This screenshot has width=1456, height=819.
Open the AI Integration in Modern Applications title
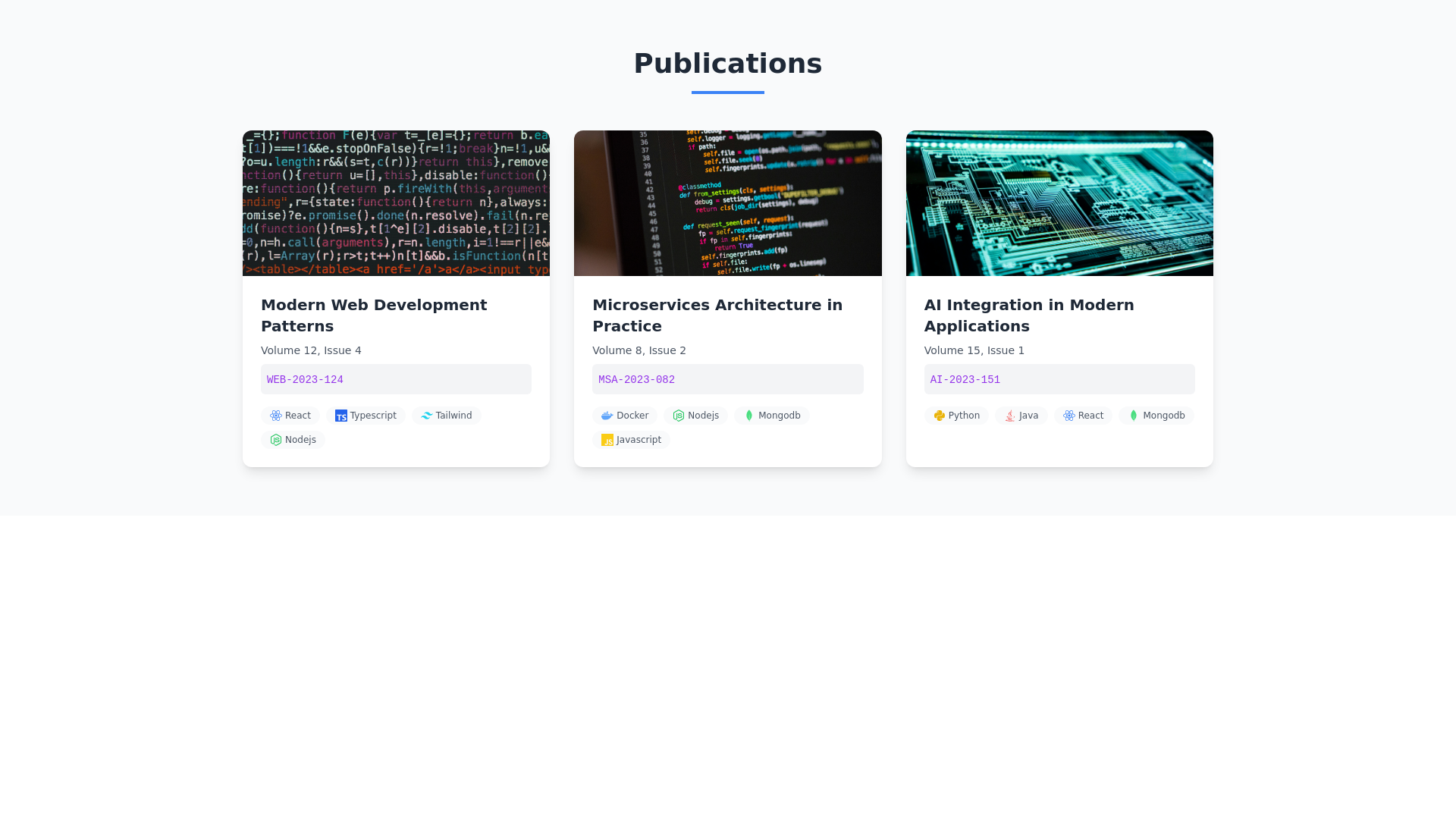(x=1029, y=315)
